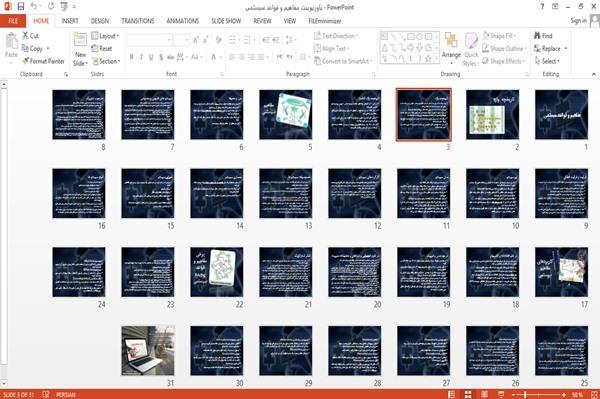Click the zoom slider handle

525,394
